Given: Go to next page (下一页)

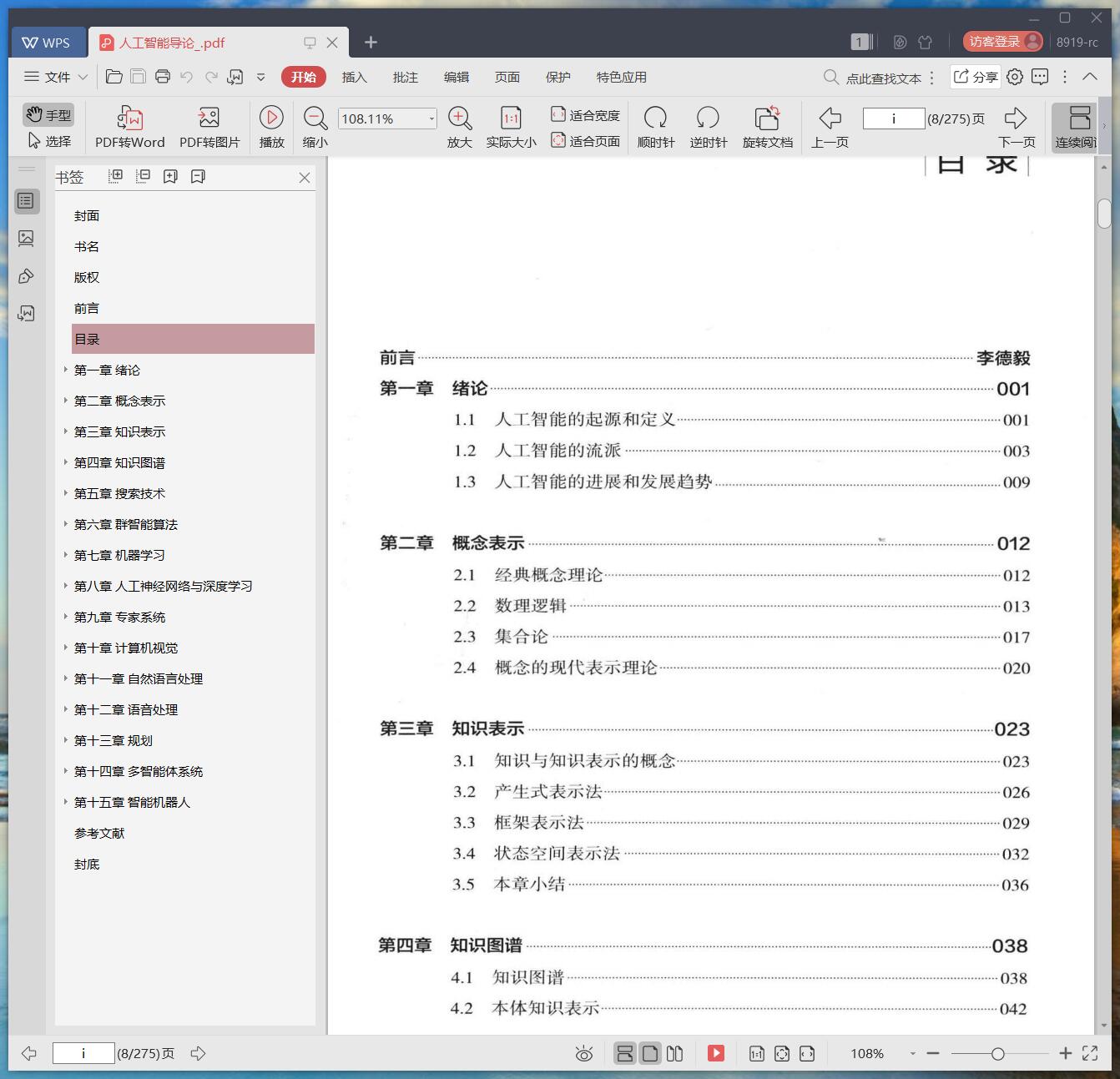Looking at the screenshot, I should [x=1016, y=127].
